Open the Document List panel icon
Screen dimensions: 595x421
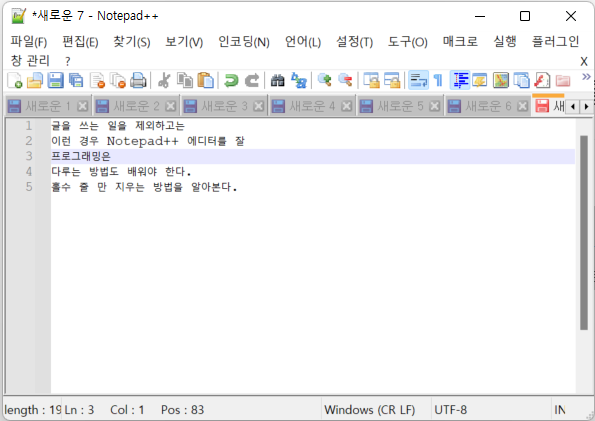point(521,80)
